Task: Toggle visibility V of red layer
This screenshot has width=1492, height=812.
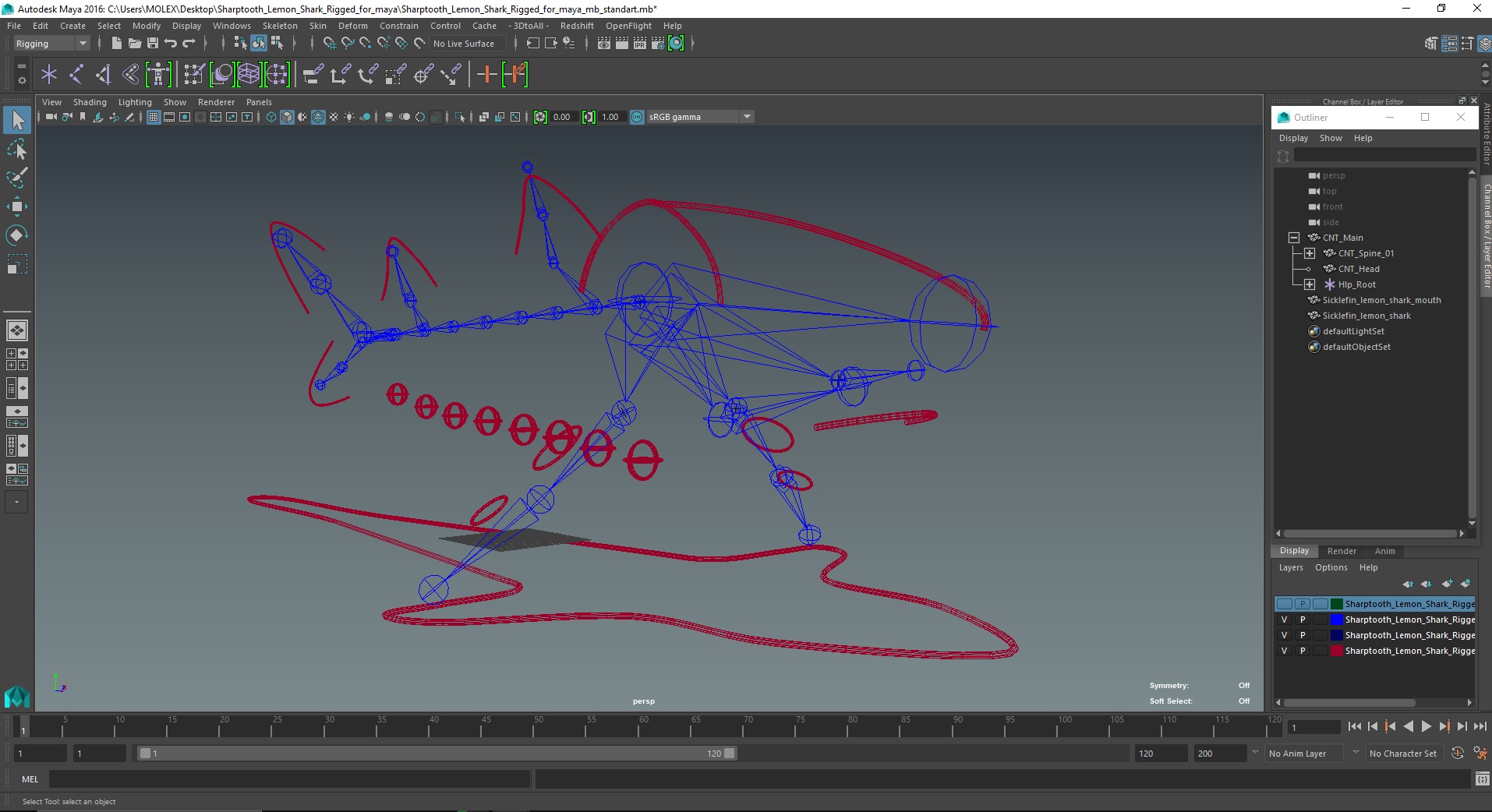Action: coord(1284,651)
